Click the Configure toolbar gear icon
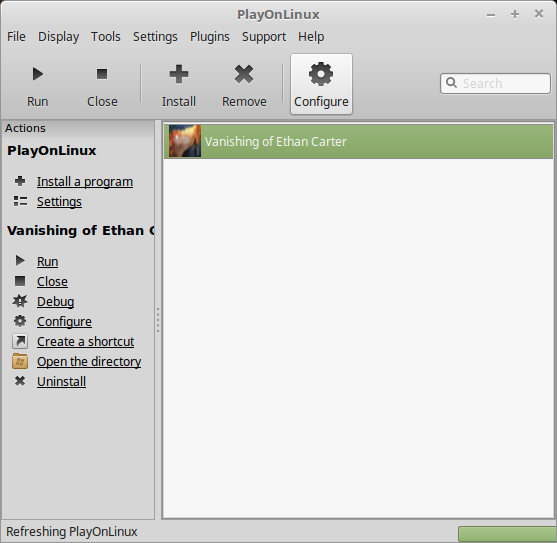 tap(321, 74)
